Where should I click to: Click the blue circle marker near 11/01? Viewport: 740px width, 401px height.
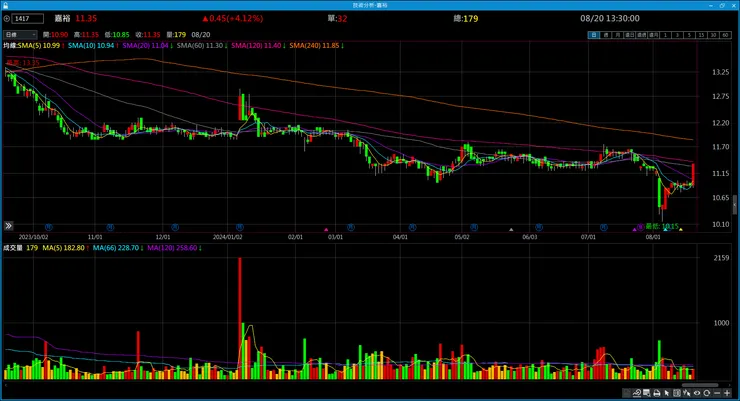coord(110,227)
